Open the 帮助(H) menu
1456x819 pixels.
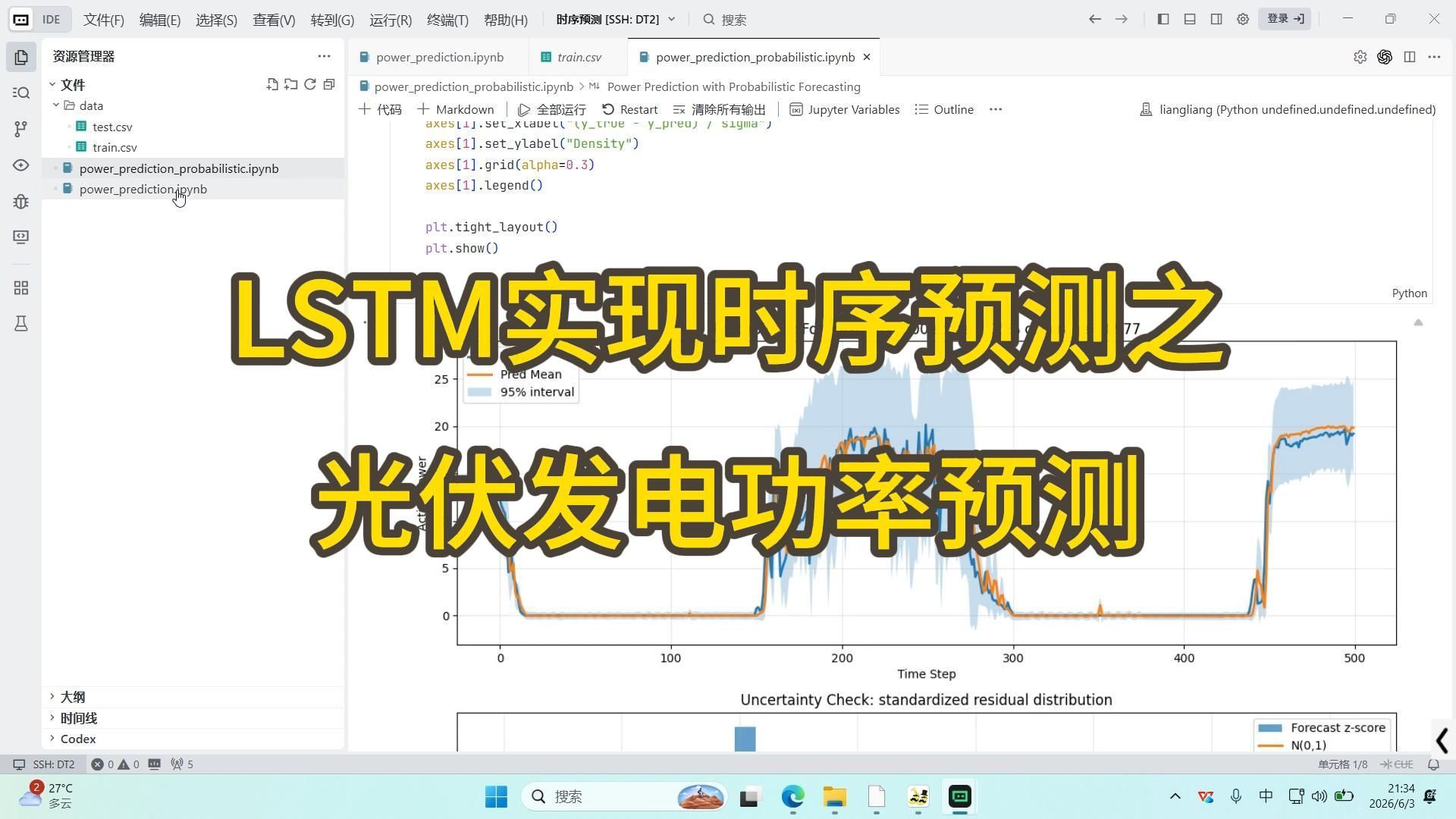click(x=506, y=20)
